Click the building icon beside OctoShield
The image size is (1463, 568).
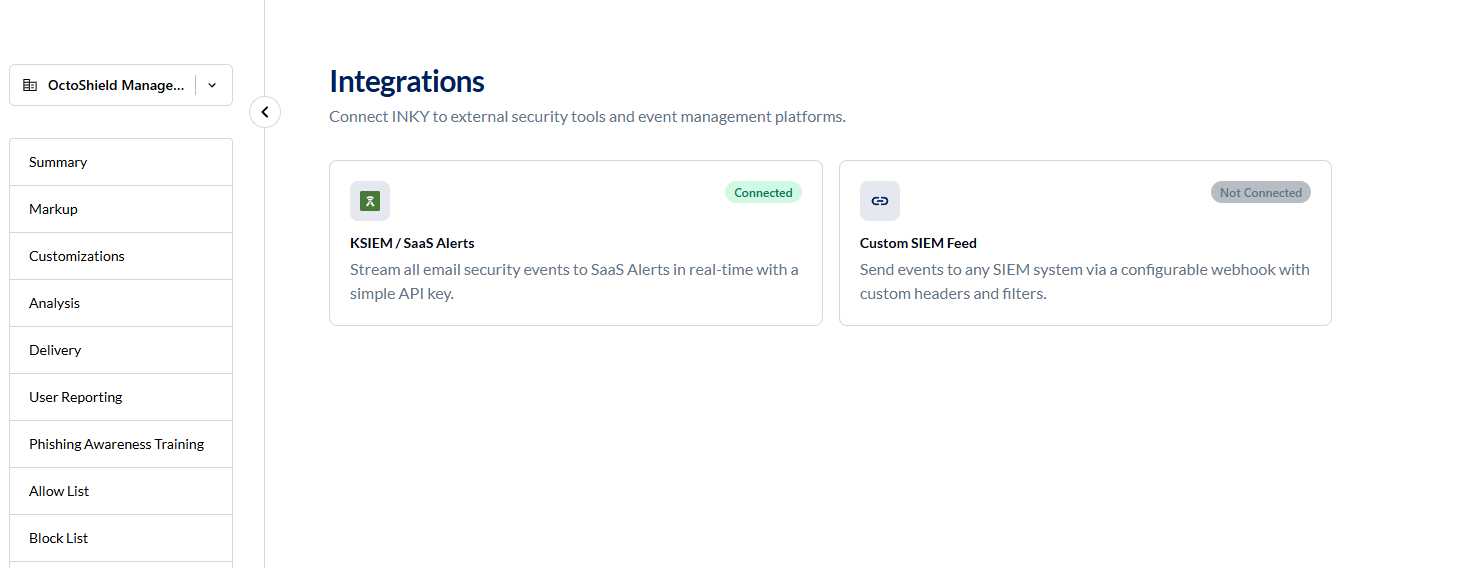(x=30, y=85)
